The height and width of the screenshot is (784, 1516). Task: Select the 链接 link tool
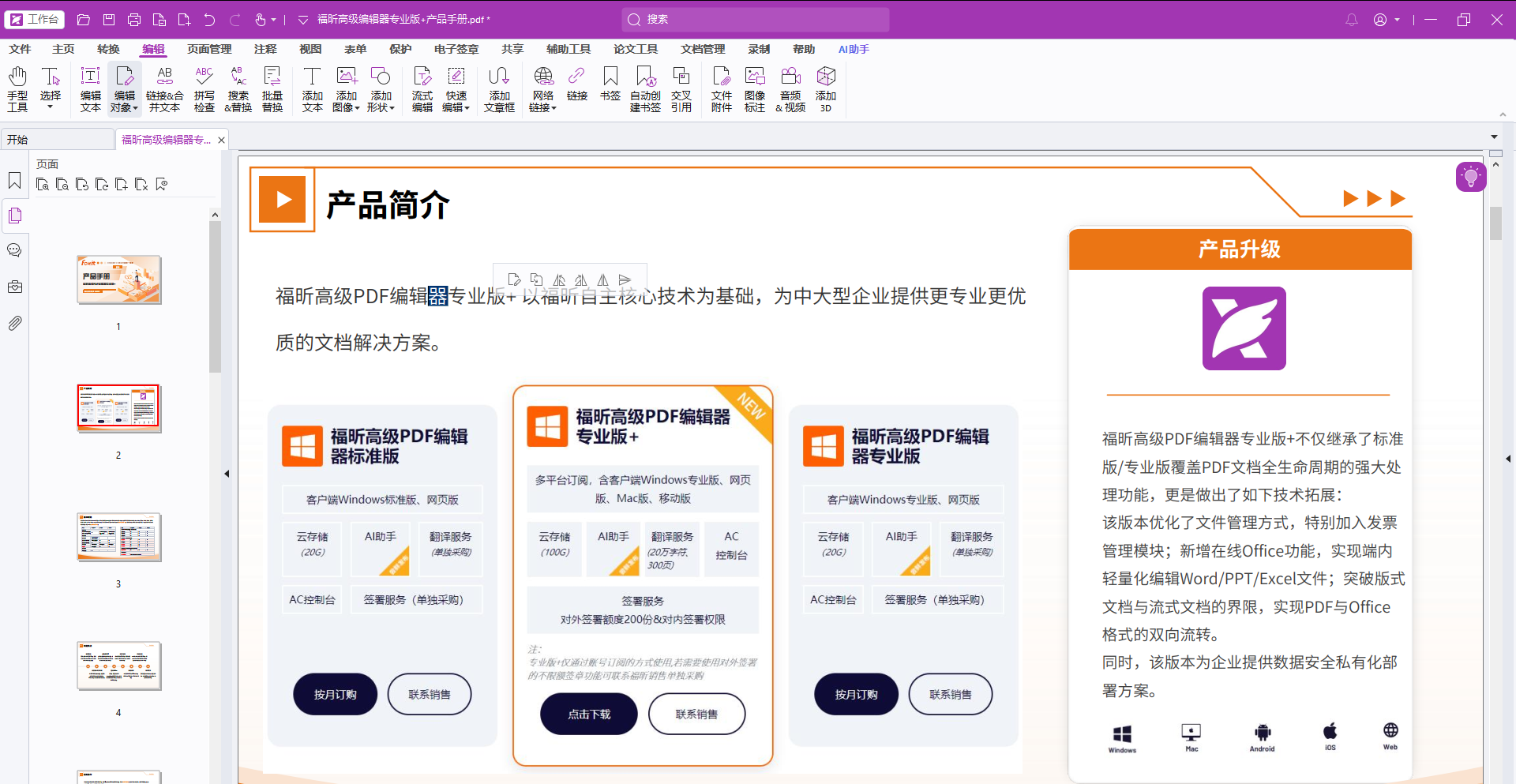(577, 84)
